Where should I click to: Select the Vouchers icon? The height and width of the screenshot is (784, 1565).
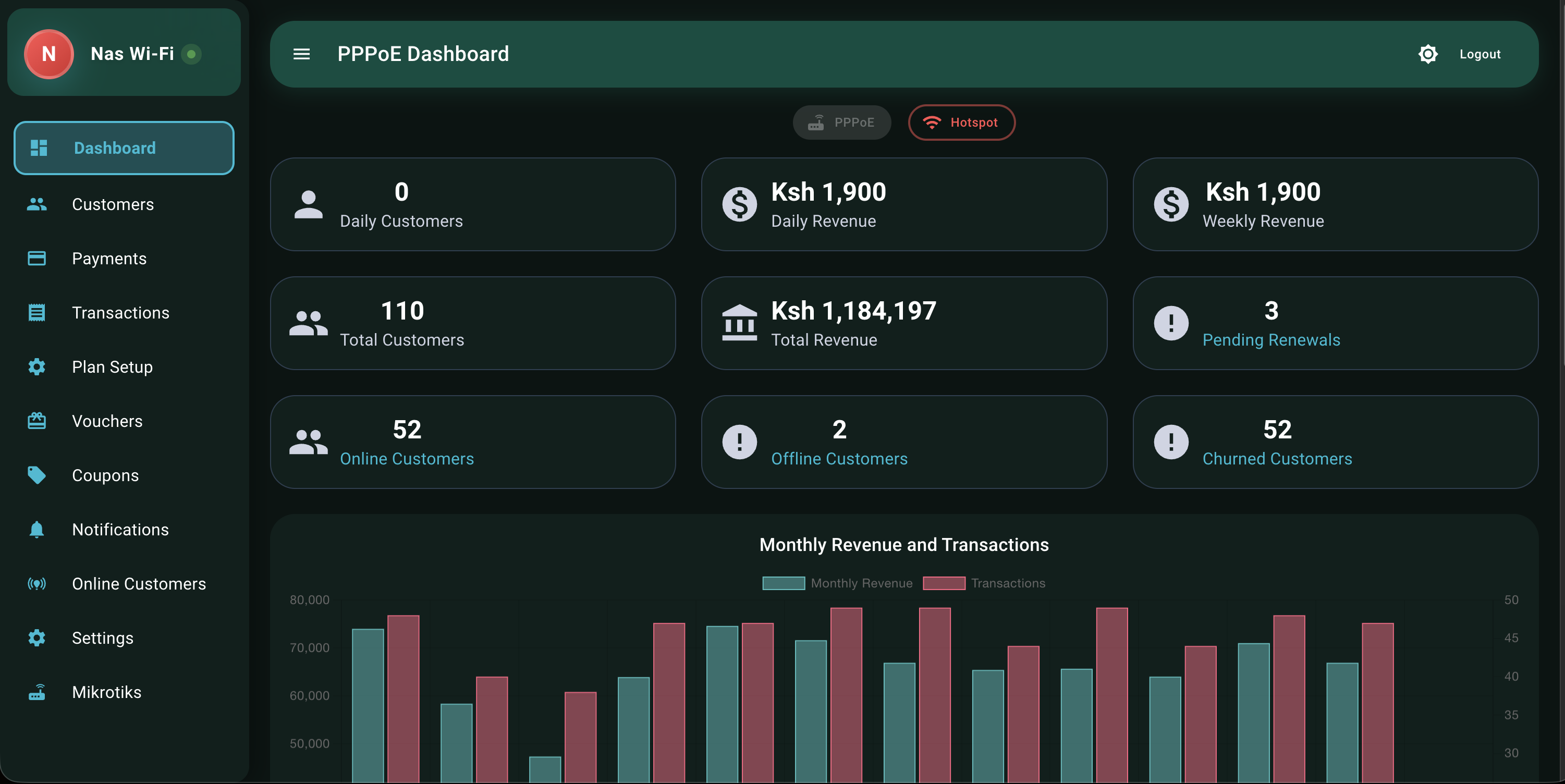pyautogui.click(x=36, y=420)
